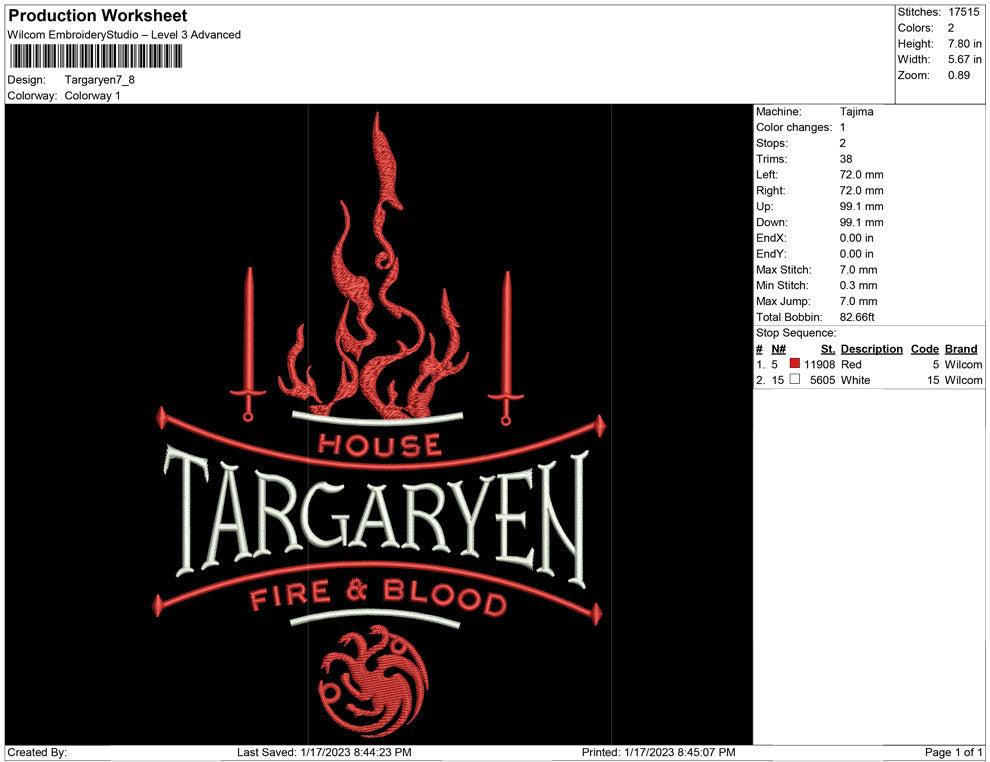Image resolution: width=990 pixels, height=762 pixels.
Task: Click the 'Description' column header
Action: [x=872, y=349]
